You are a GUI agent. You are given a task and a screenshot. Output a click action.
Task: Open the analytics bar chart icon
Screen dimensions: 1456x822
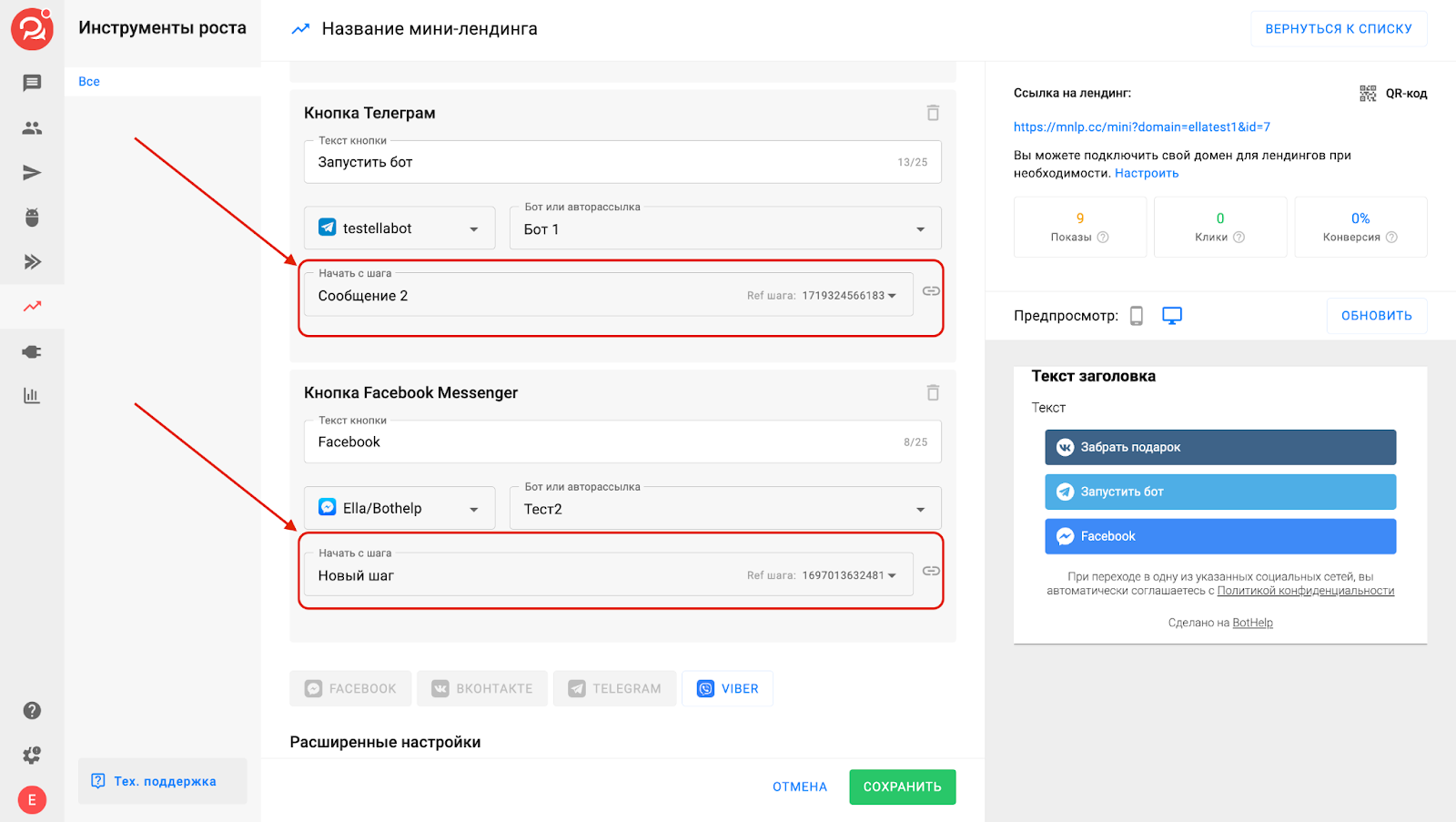[x=32, y=395]
